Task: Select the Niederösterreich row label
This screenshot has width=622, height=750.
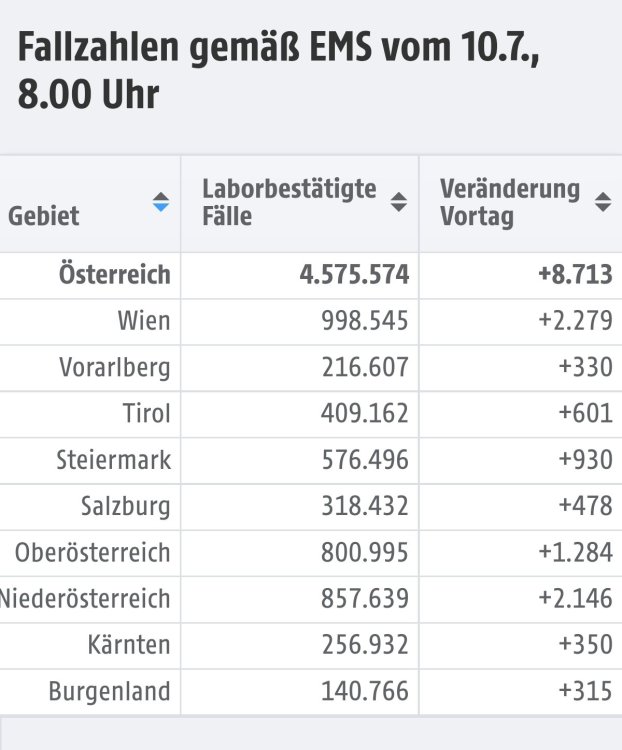Action: pos(85,598)
